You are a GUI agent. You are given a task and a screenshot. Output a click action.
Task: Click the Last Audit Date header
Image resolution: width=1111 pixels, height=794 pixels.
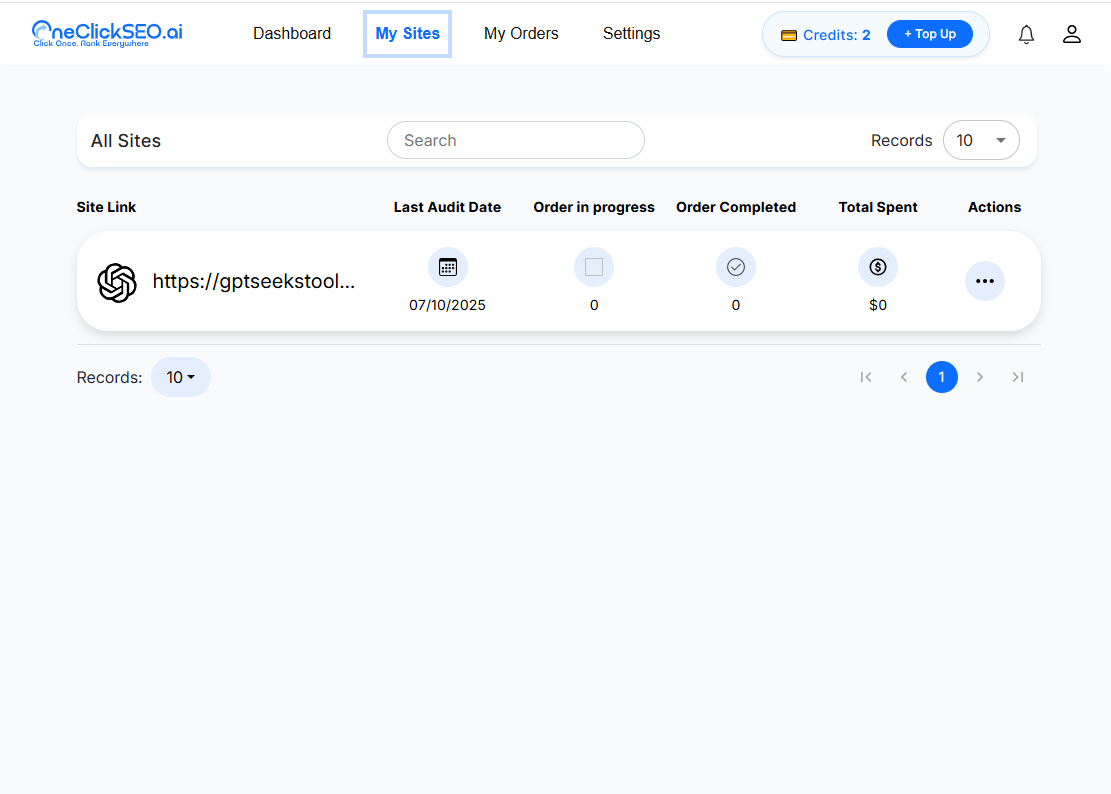[x=447, y=207]
